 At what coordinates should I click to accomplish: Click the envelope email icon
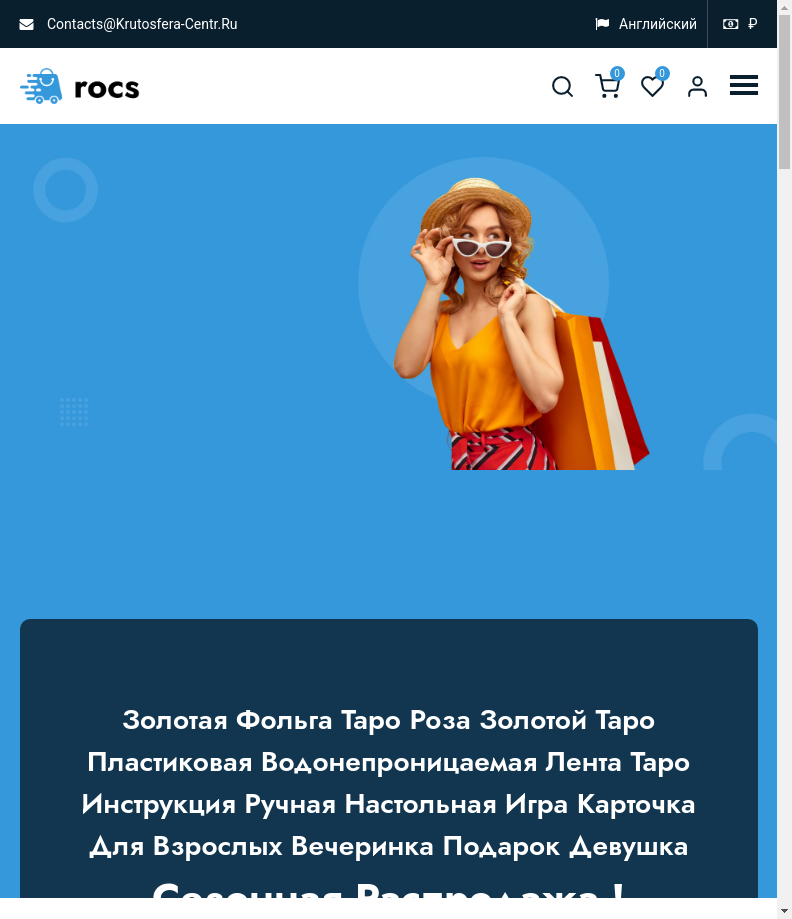tap(26, 25)
